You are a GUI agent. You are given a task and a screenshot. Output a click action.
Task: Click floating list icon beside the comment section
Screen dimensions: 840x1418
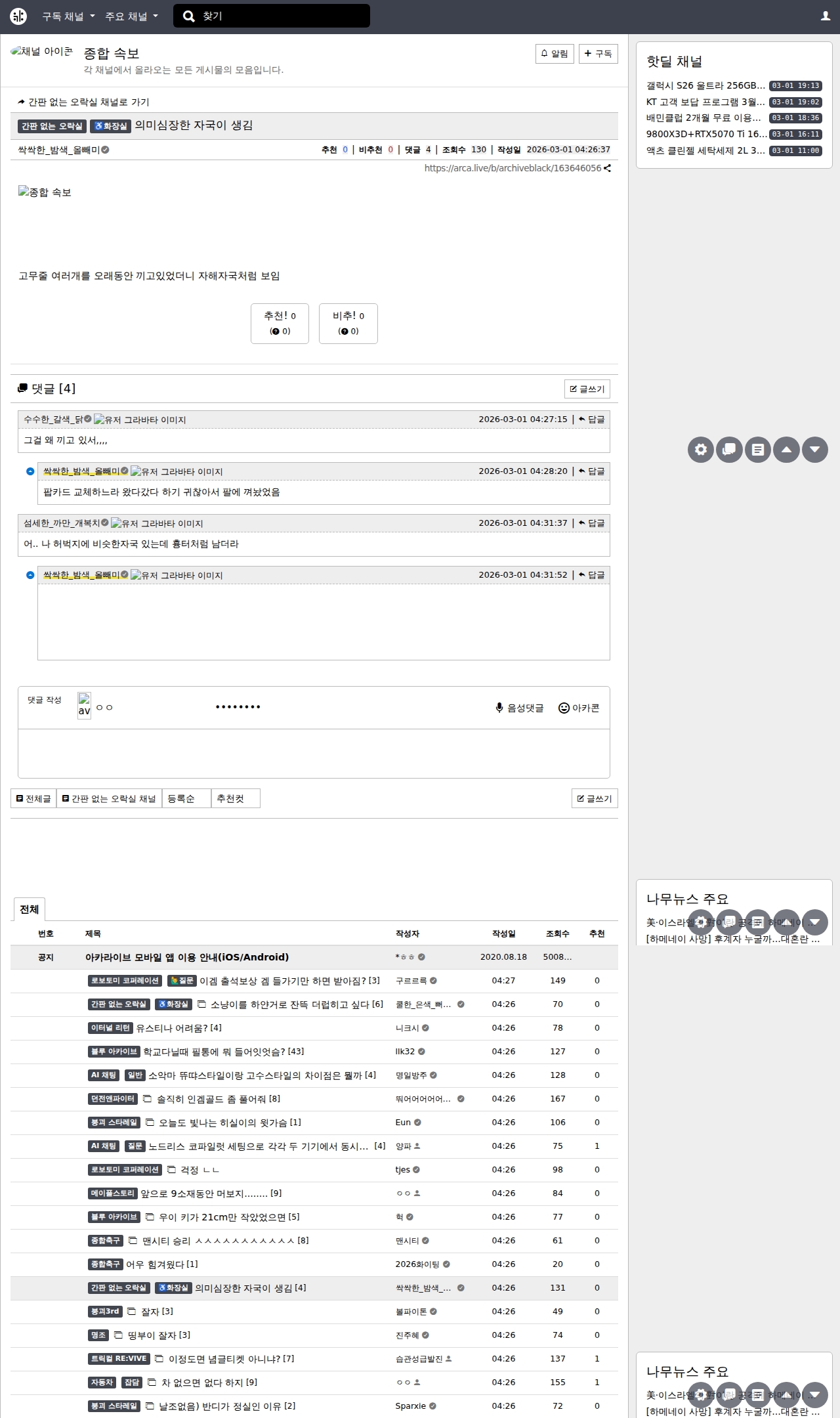(758, 450)
